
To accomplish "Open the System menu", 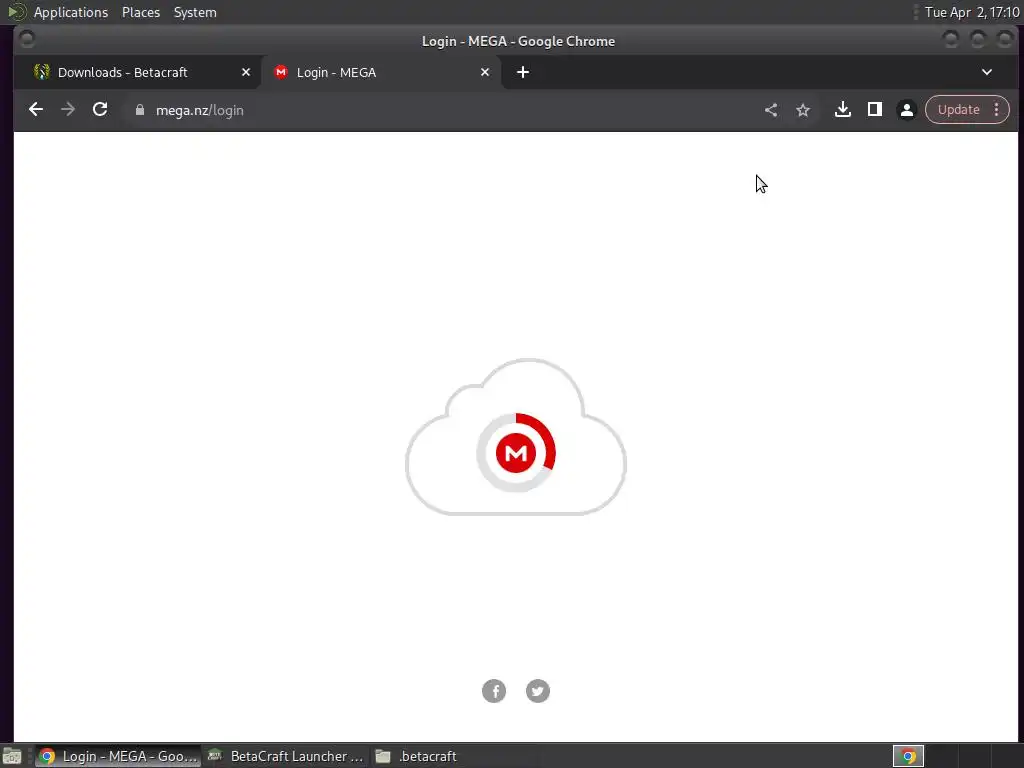I will 195,12.
